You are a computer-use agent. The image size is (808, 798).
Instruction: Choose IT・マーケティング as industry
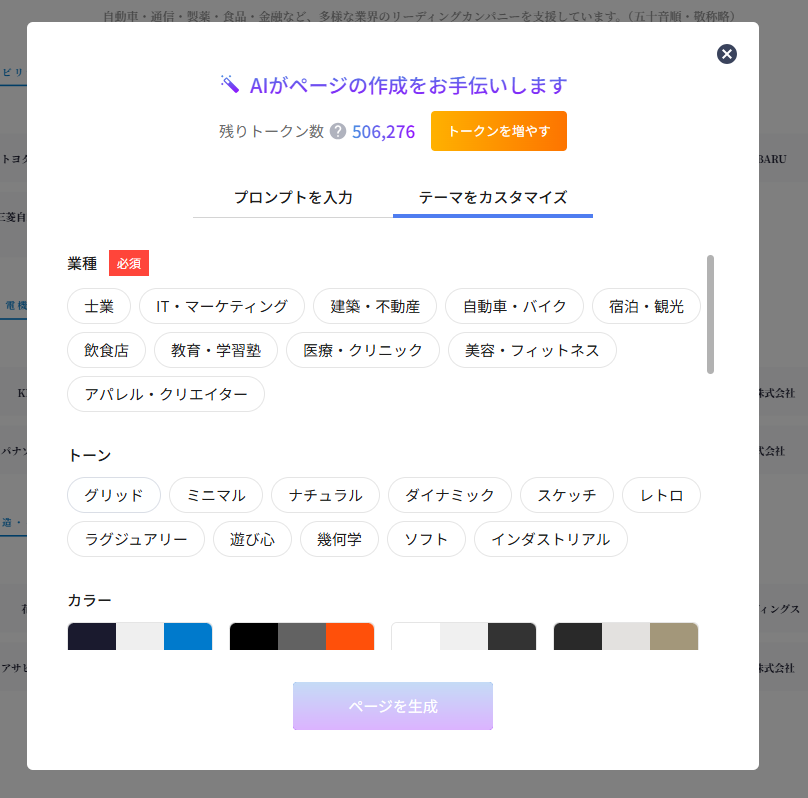point(222,306)
